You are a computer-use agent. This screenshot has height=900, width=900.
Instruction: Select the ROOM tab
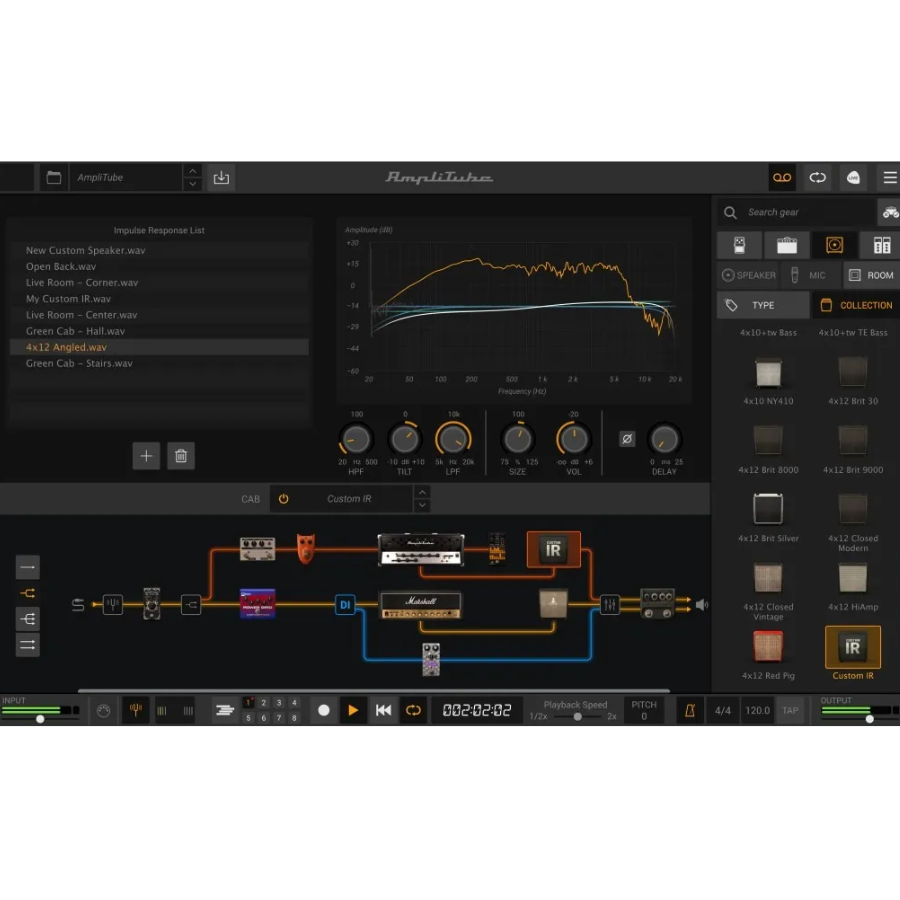tap(870, 275)
